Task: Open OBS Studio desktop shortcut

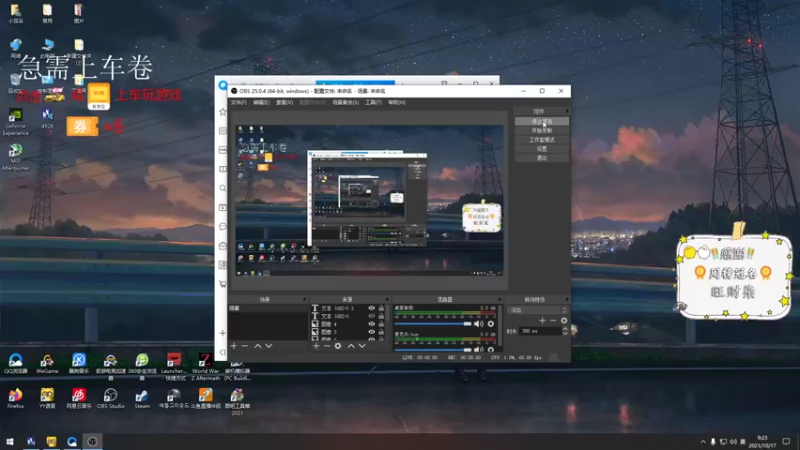Action: click(110, 398)
